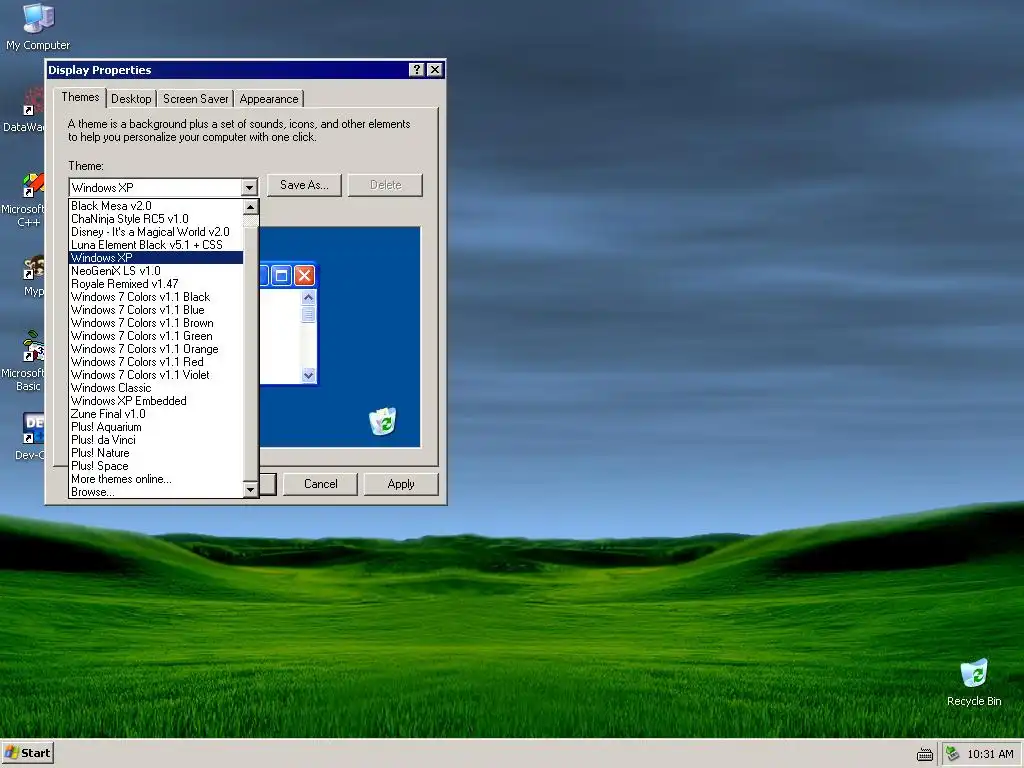This screenshot has width=1024, height=768.
Task: Collapse the Theme combo box arrow
Action: pos(249,188)
